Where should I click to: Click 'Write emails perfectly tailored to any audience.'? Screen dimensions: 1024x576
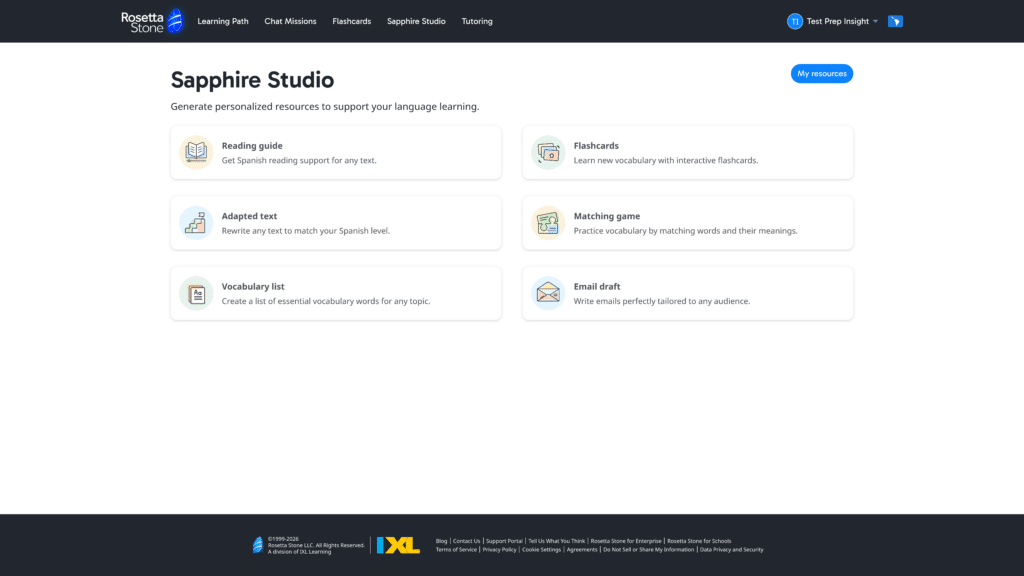point(662,302)
